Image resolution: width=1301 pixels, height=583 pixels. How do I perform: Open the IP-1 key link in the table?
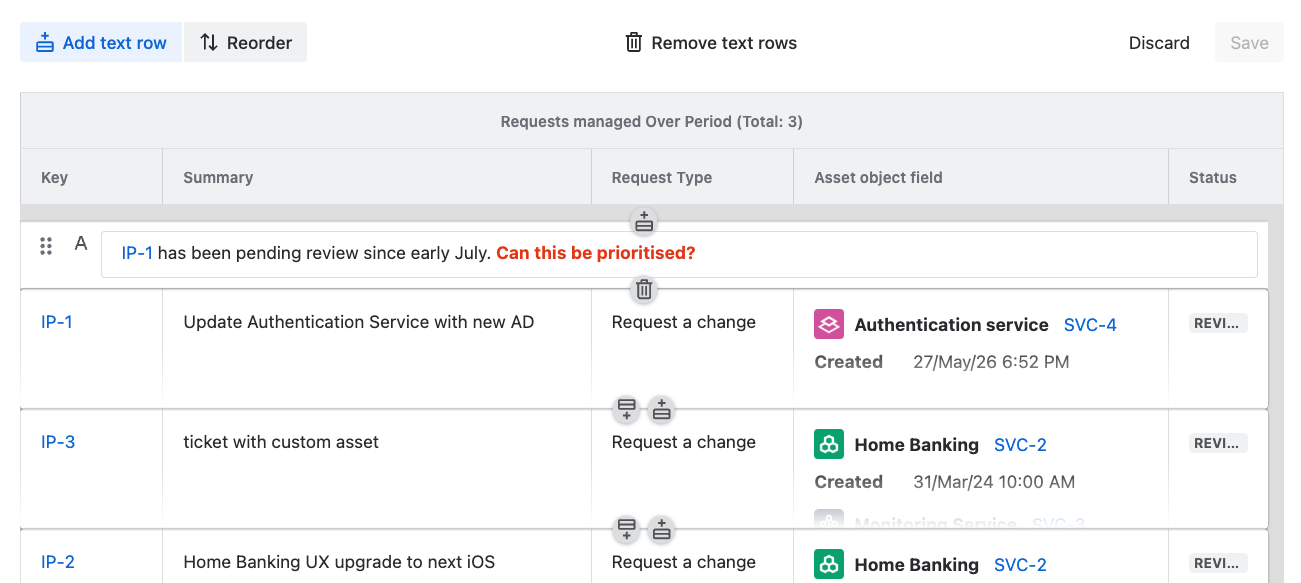tap(57, 322)
